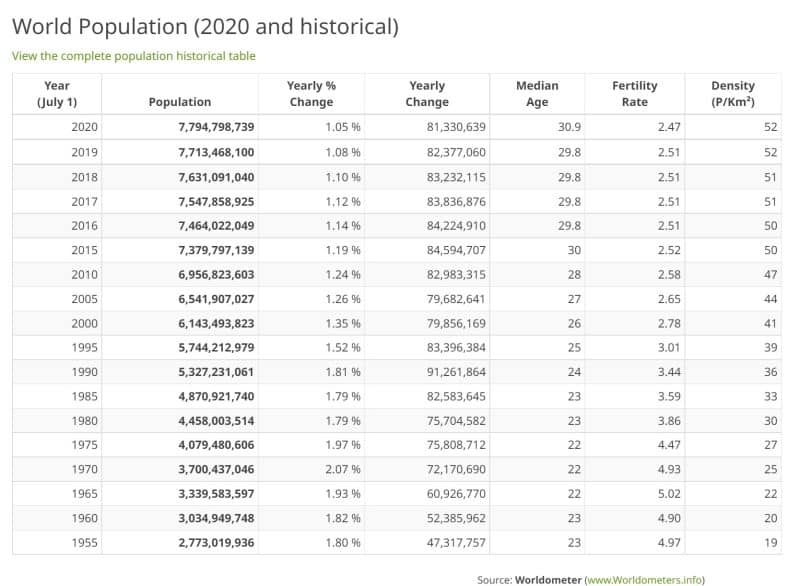The width and height of the screenshot is (800, 586).
Task: Click the Year (July 1) column header
Action: tap(57, 93)
